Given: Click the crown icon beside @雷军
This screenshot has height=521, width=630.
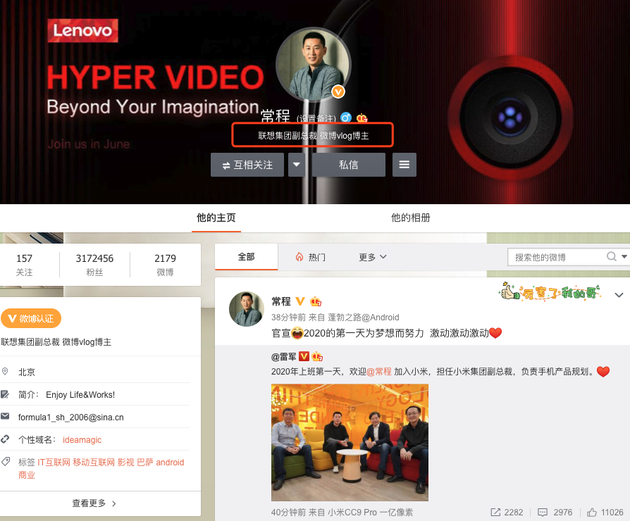Looking at the screenshot, I should [x=317, y=356].
